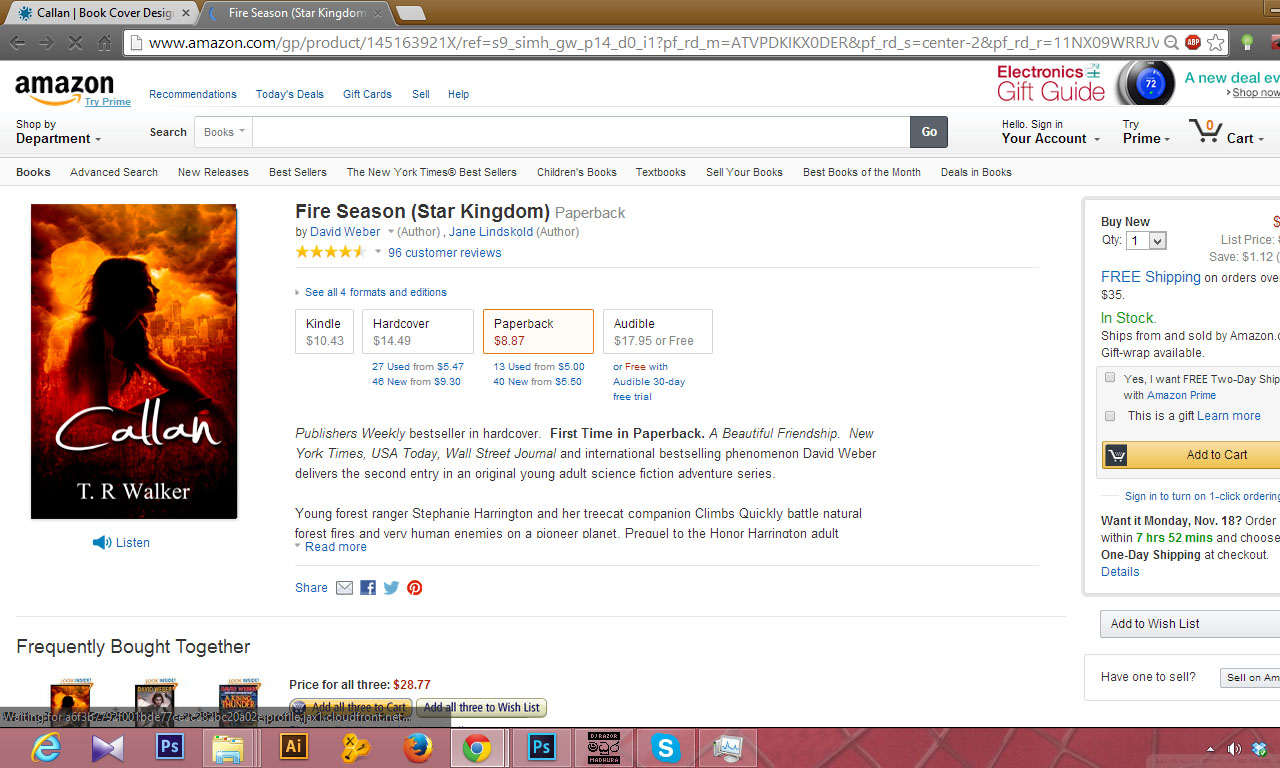Enable FREE Two-Day Shipping checkbox
The width and height of the screenshot is (1280, 768).
point(1110,378)
